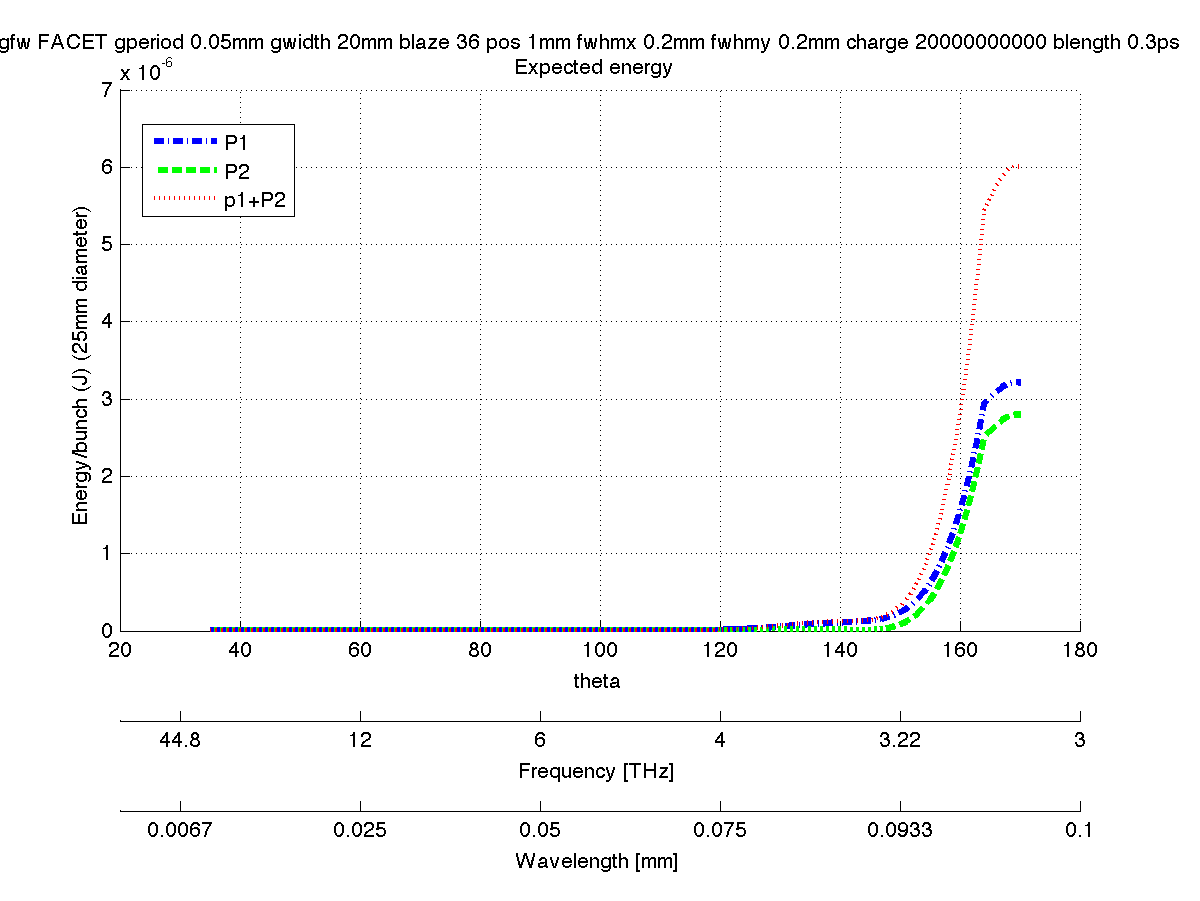Click the red dotted p1+P2 legend line sample
This screenshot has height=901, width=1200.
(186, 199)
